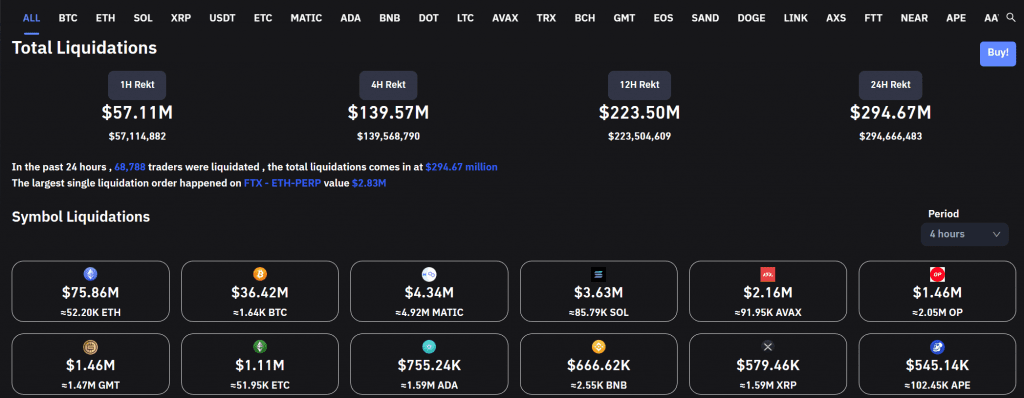Select the NEAR tab
Image resolution: width=1024 pixels, height=398 pixels.
pos(914,18)
